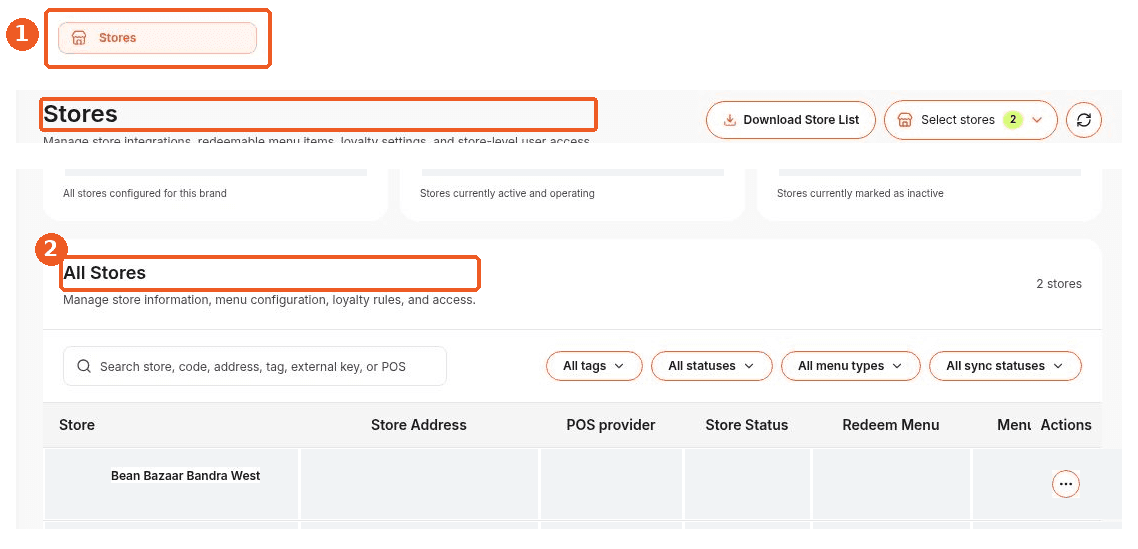Image resolution: width=1138 pixels, height=549 pixels.
Task: Open the All sync statuses filter
Action: click(x=1005, y=366)
